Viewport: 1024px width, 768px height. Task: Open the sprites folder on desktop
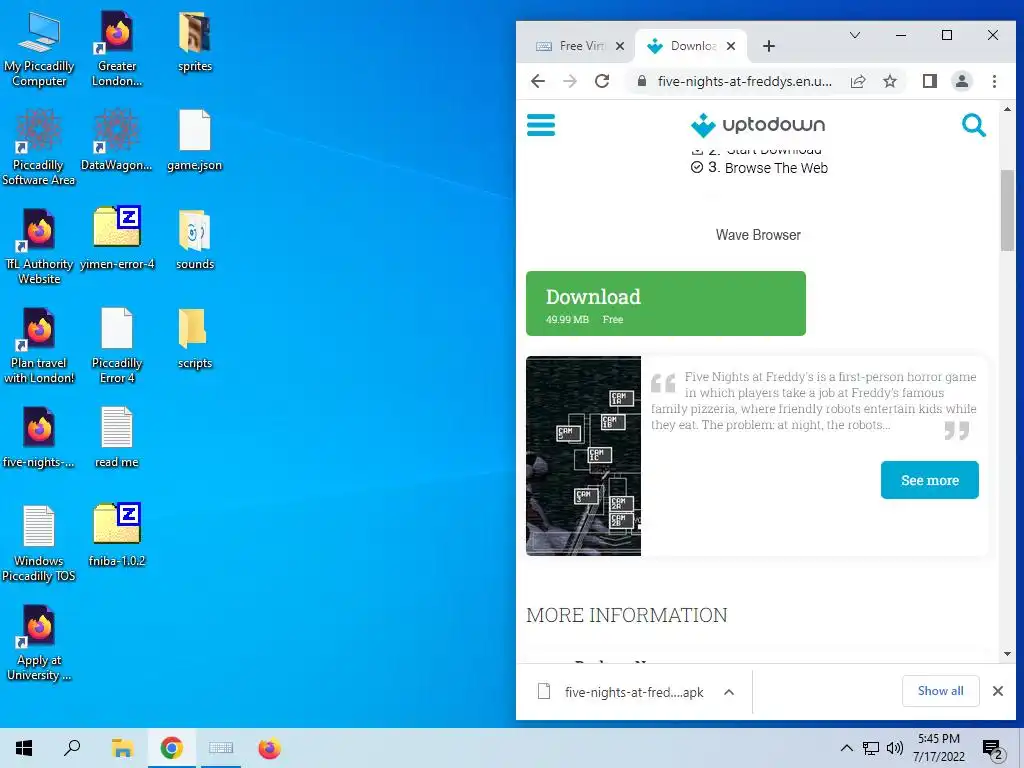click(195, 42)
